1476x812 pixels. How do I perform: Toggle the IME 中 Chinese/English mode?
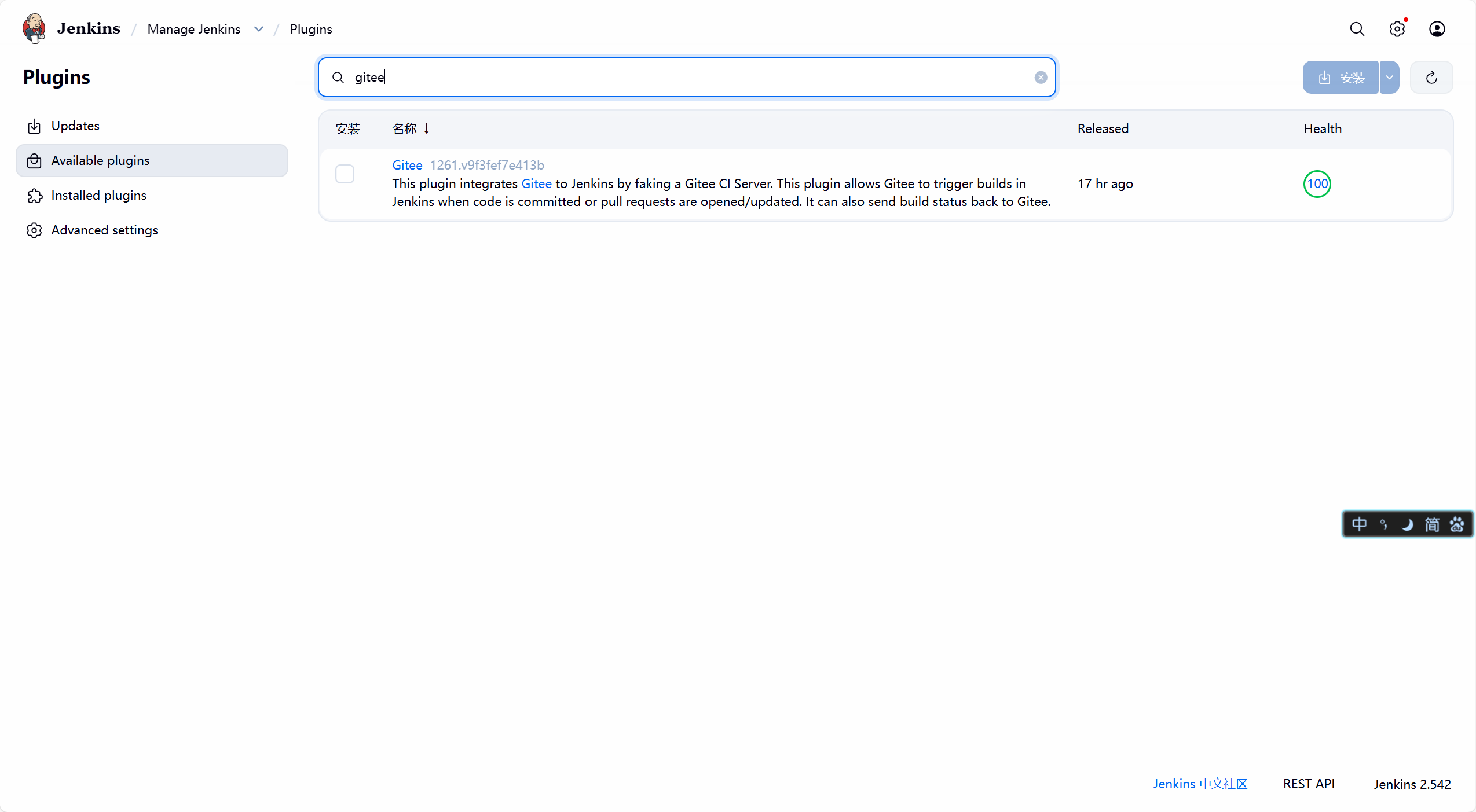click(x=1359, y=524)
